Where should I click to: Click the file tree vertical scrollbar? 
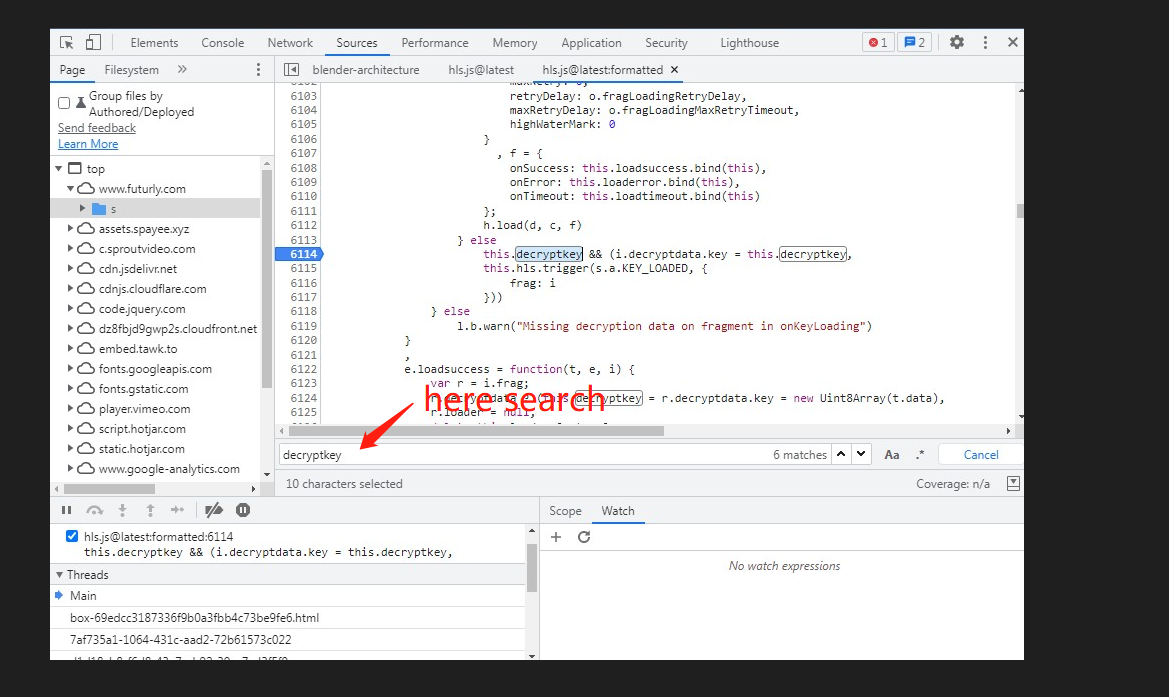coord(267,280)
